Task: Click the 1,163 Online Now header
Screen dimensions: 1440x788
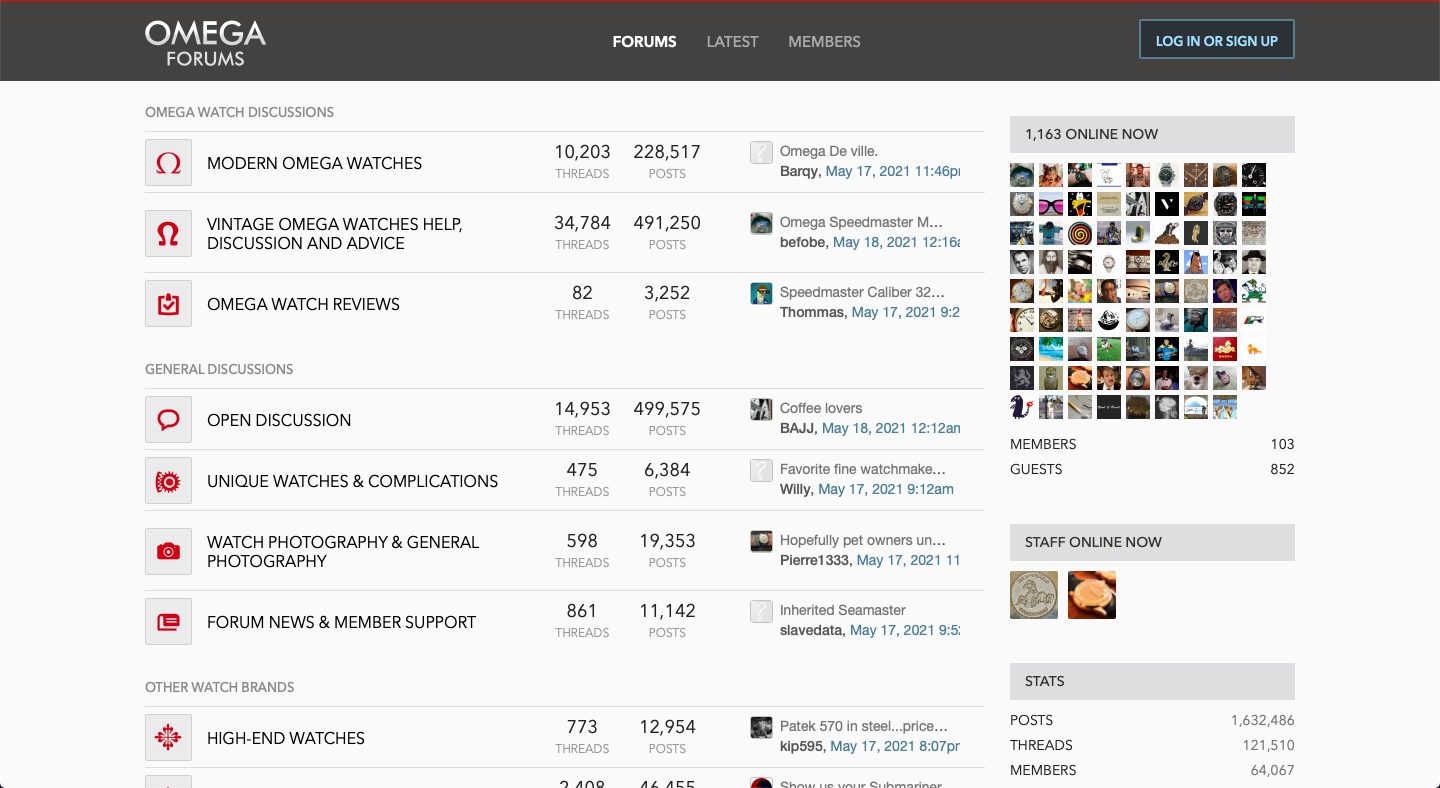Action: (x=1152, y=134)
